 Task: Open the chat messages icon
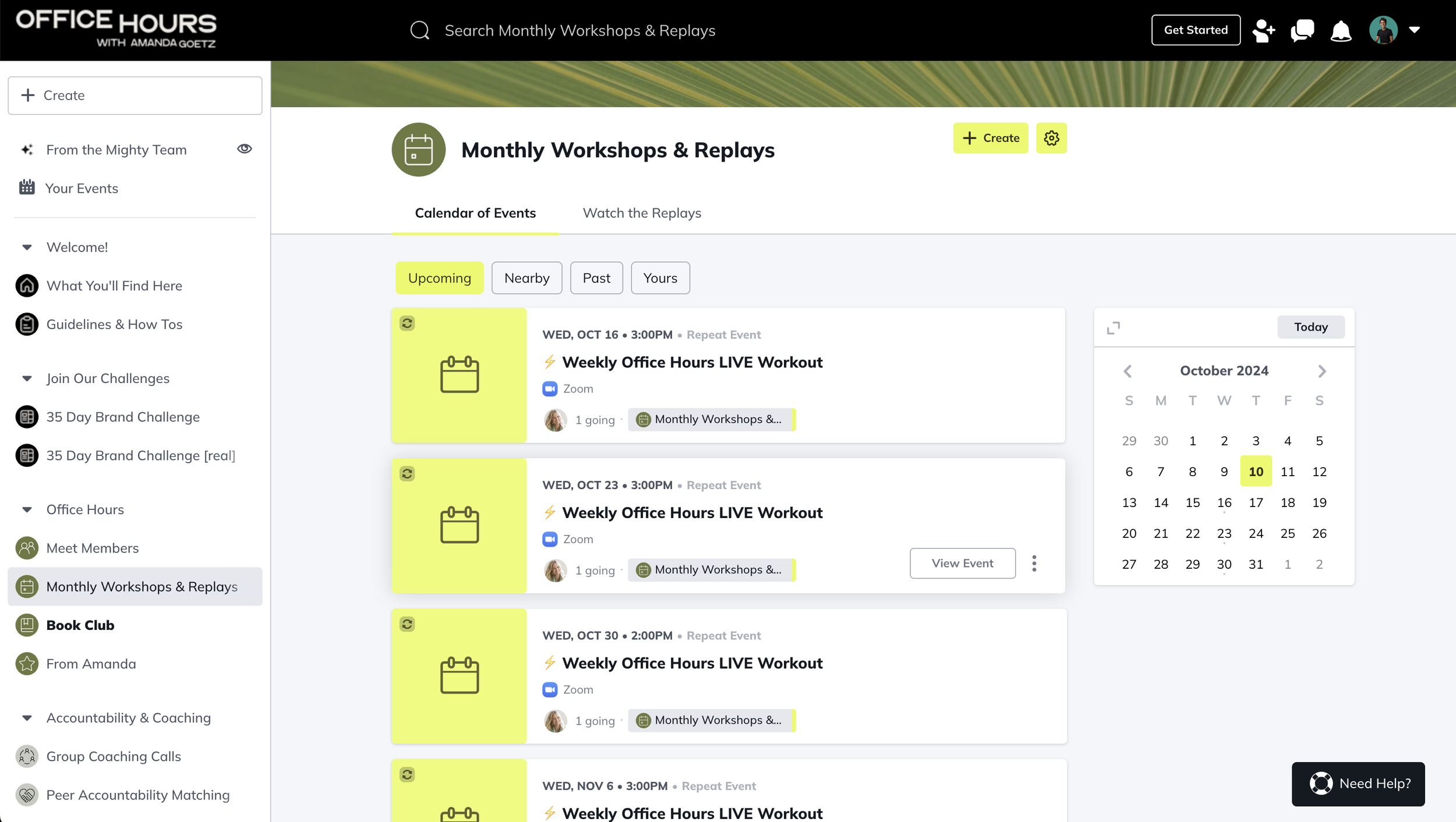click(x=1302, y=30)
